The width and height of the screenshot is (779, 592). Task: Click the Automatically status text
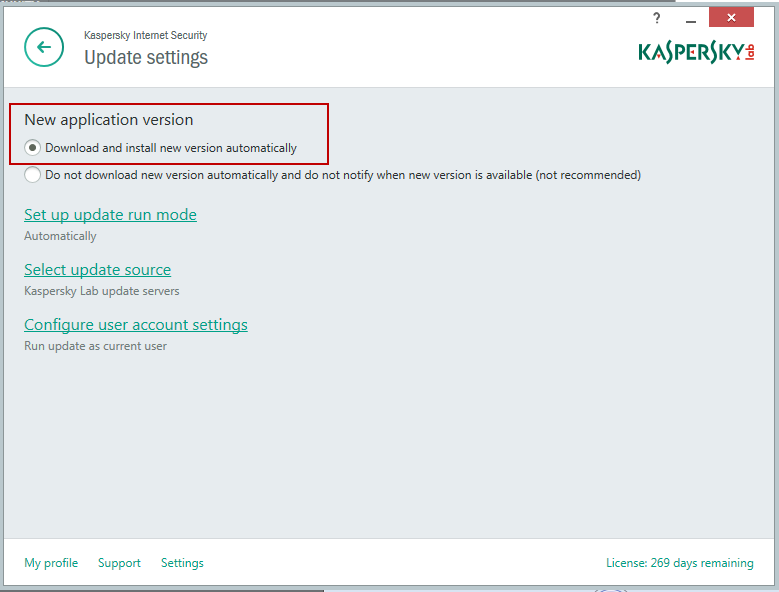pos(60,236)
